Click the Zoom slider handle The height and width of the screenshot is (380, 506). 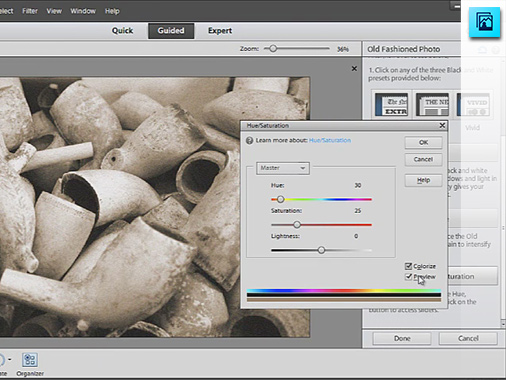[x=273, y=49]
